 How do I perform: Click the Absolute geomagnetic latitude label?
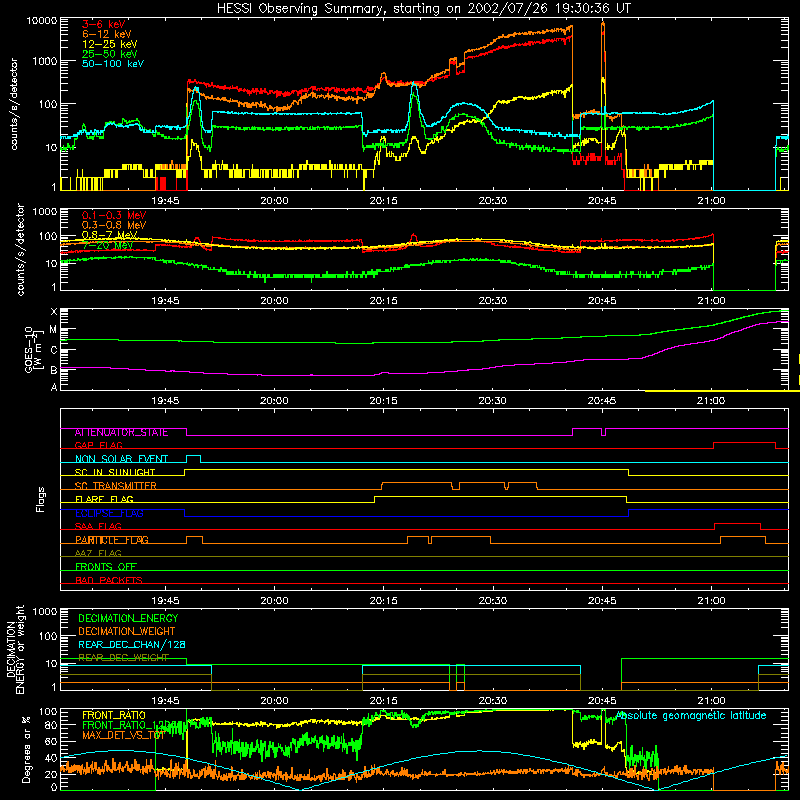click(x=691, y=716)
